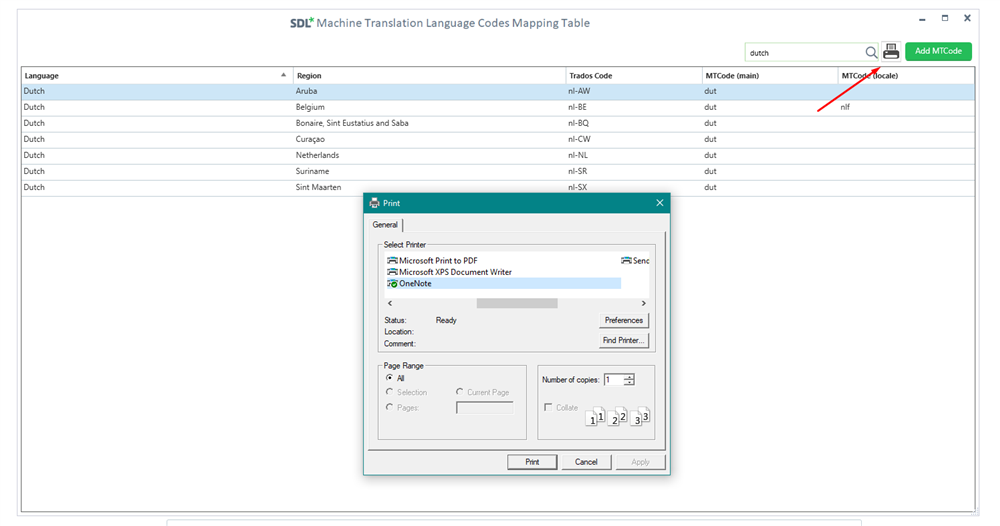The image size is (1000, 526).
Task: Select Microsoft Print to PDF printer
Action: 432,260
